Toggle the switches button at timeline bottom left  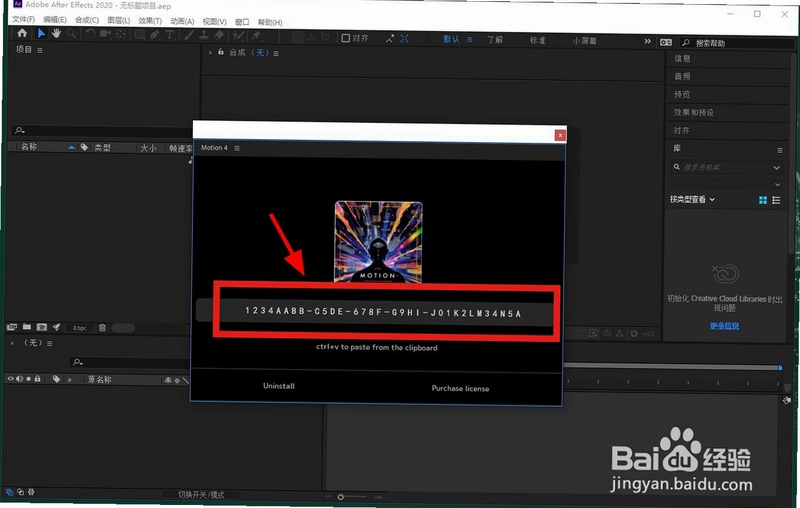pos(9,492)
